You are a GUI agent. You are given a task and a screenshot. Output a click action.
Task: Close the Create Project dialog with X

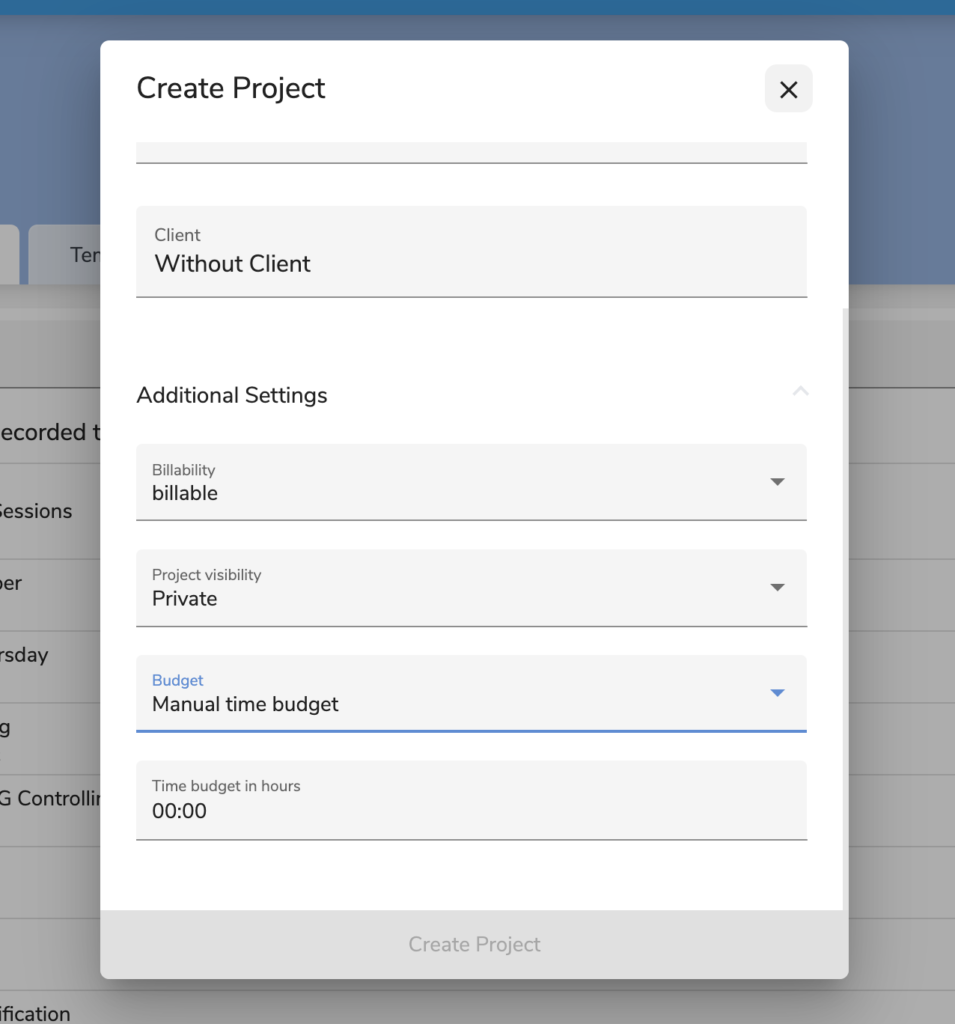pyautogui.click(x=788, y=89)
